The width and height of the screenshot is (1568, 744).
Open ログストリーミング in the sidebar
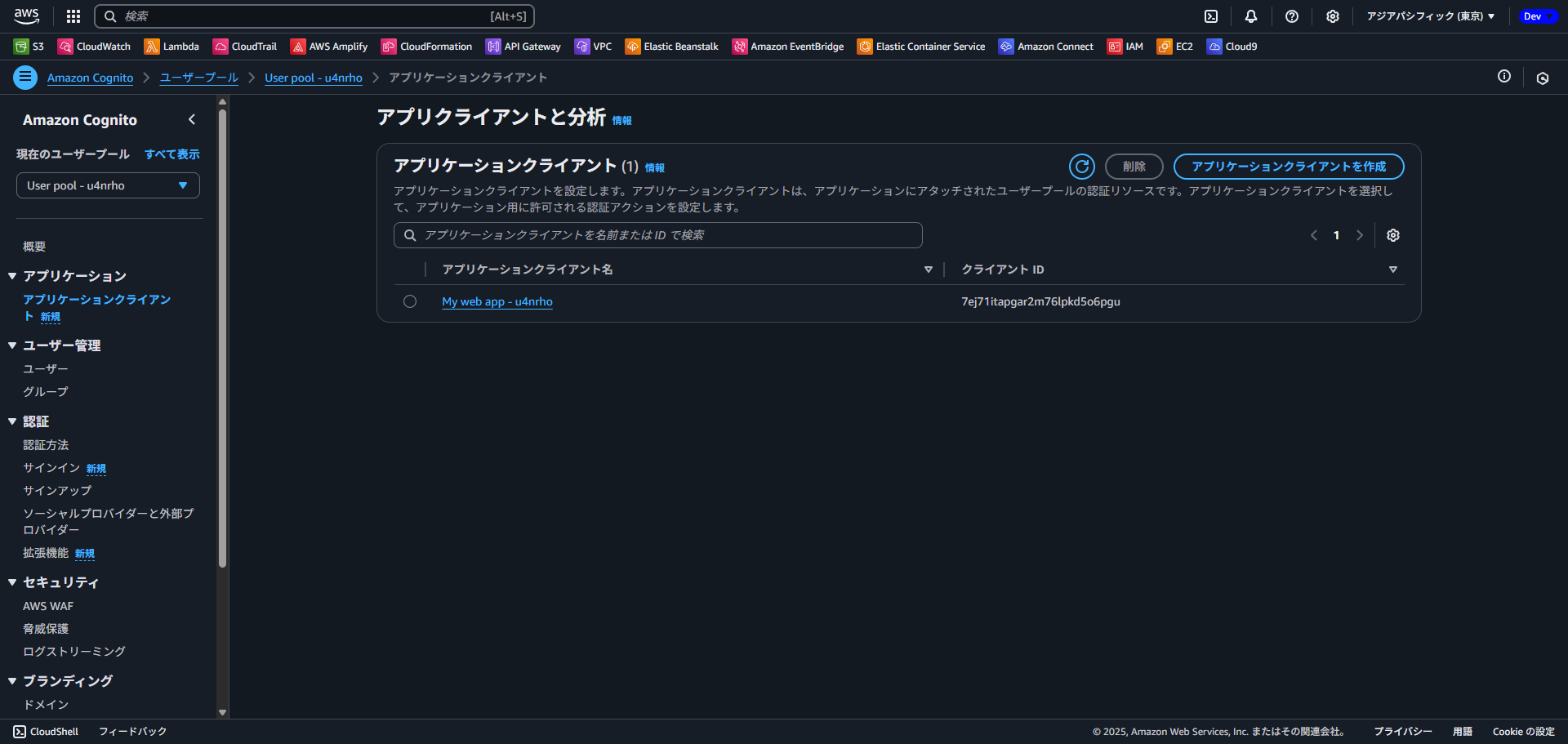(74, 652)
